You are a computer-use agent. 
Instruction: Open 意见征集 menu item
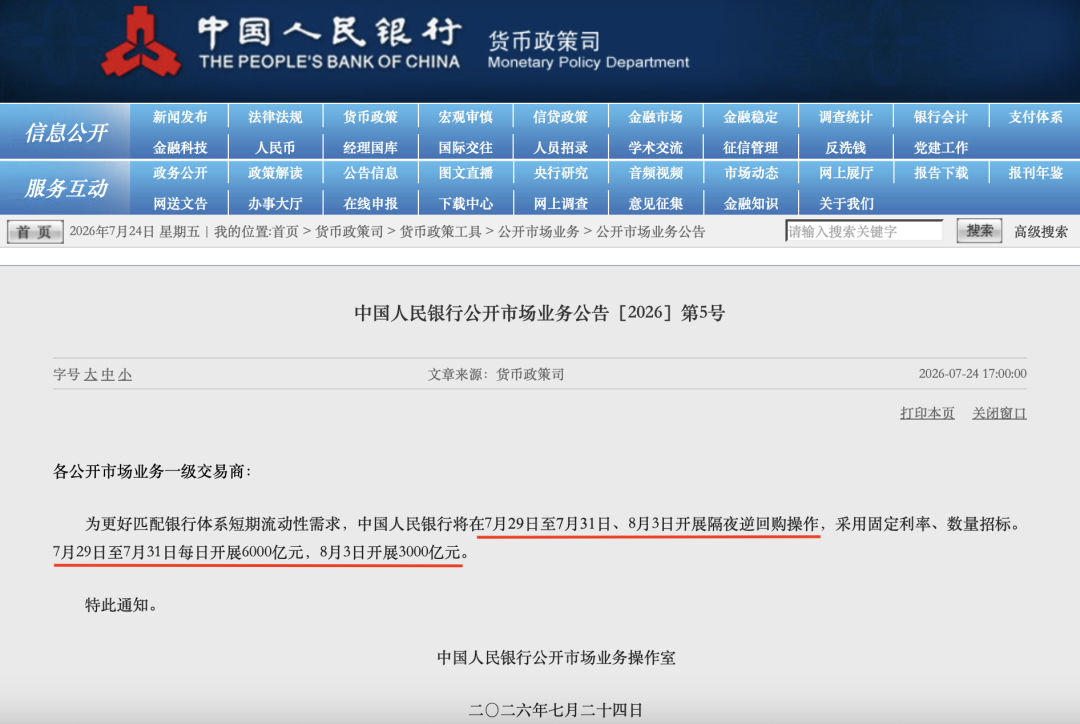pyautogui.click(x=655, y=203)
